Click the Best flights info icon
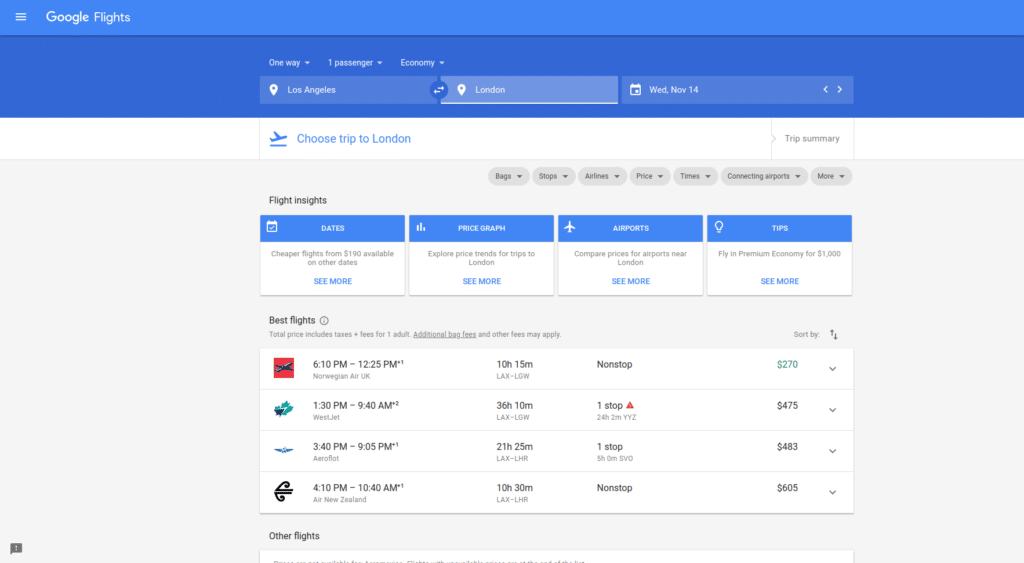 click(324, 321)
